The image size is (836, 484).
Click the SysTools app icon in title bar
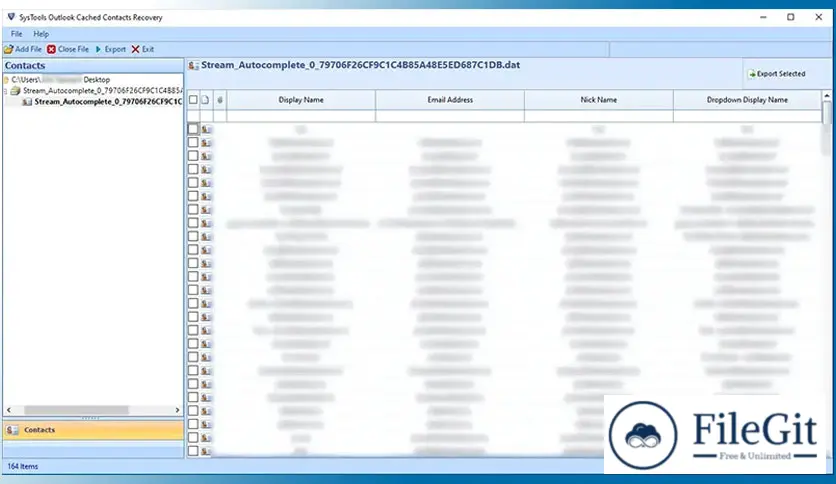pyautogui.click(x=11, y=17)
